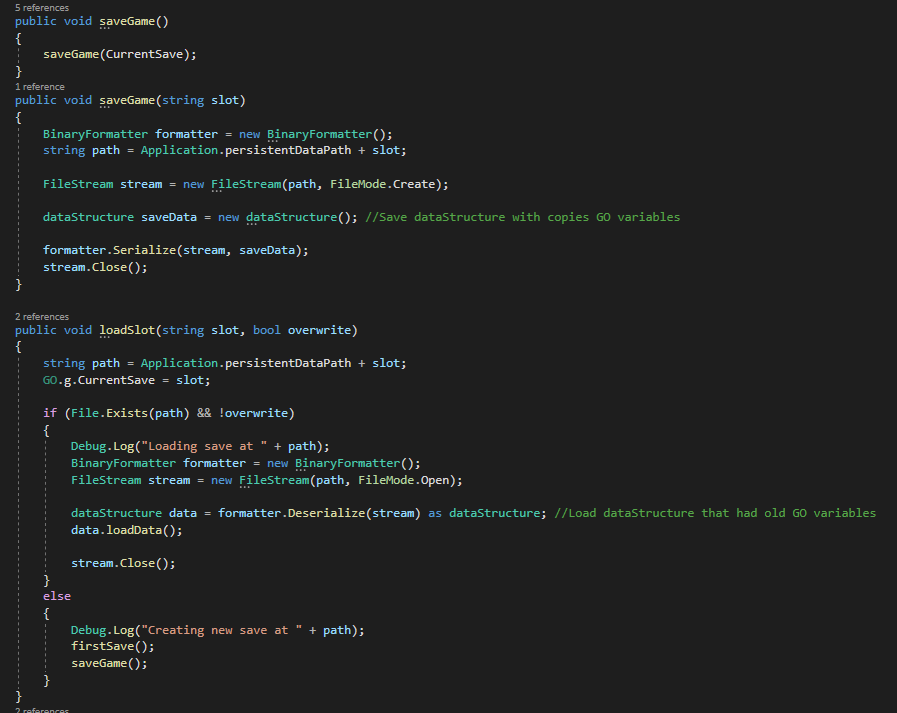Click the saveGame() parameterless method name
897x713 pixels.
click(x=127, y=21)
